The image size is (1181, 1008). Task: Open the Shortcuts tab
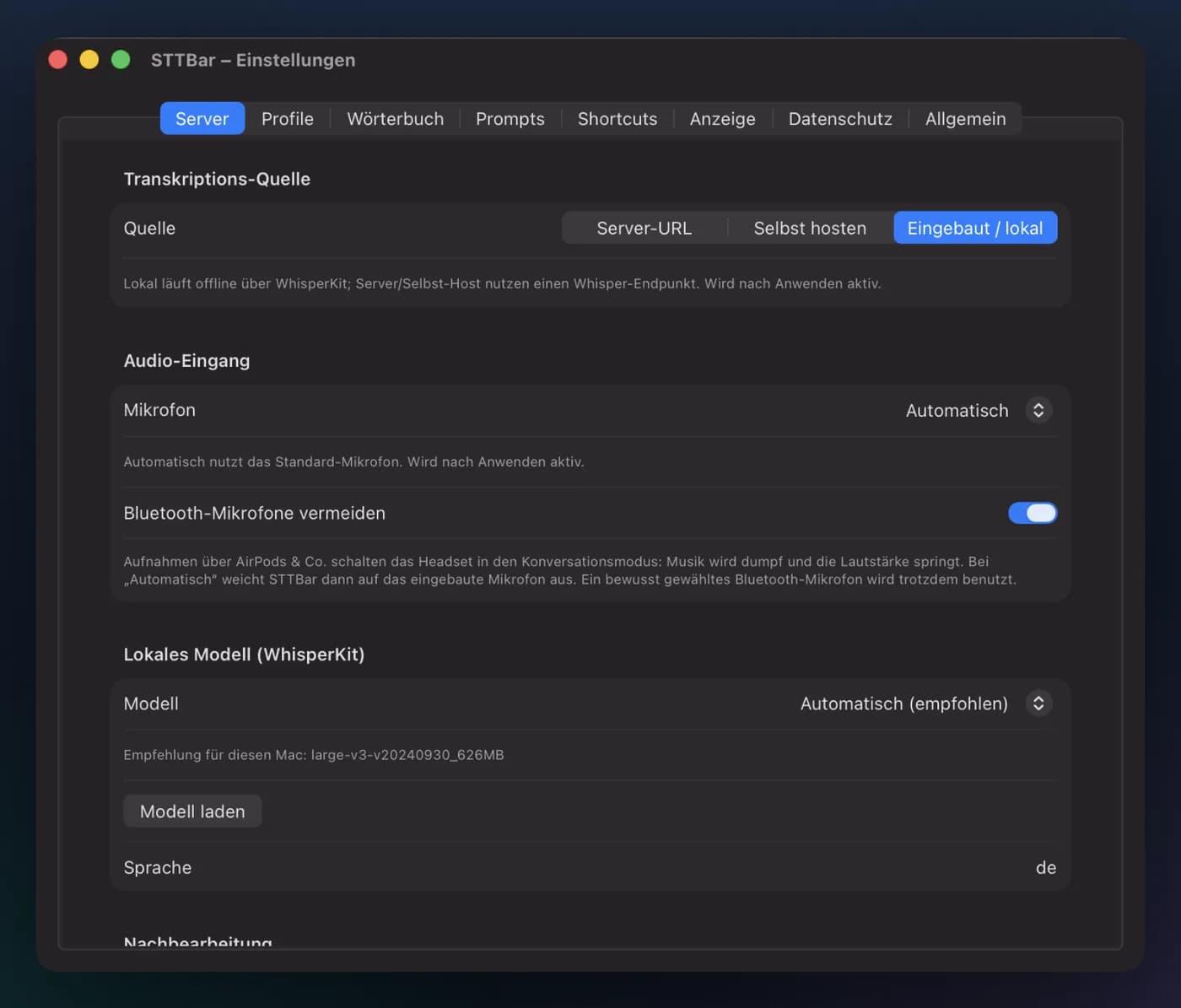pyautogui.click(x=617, y=119)
